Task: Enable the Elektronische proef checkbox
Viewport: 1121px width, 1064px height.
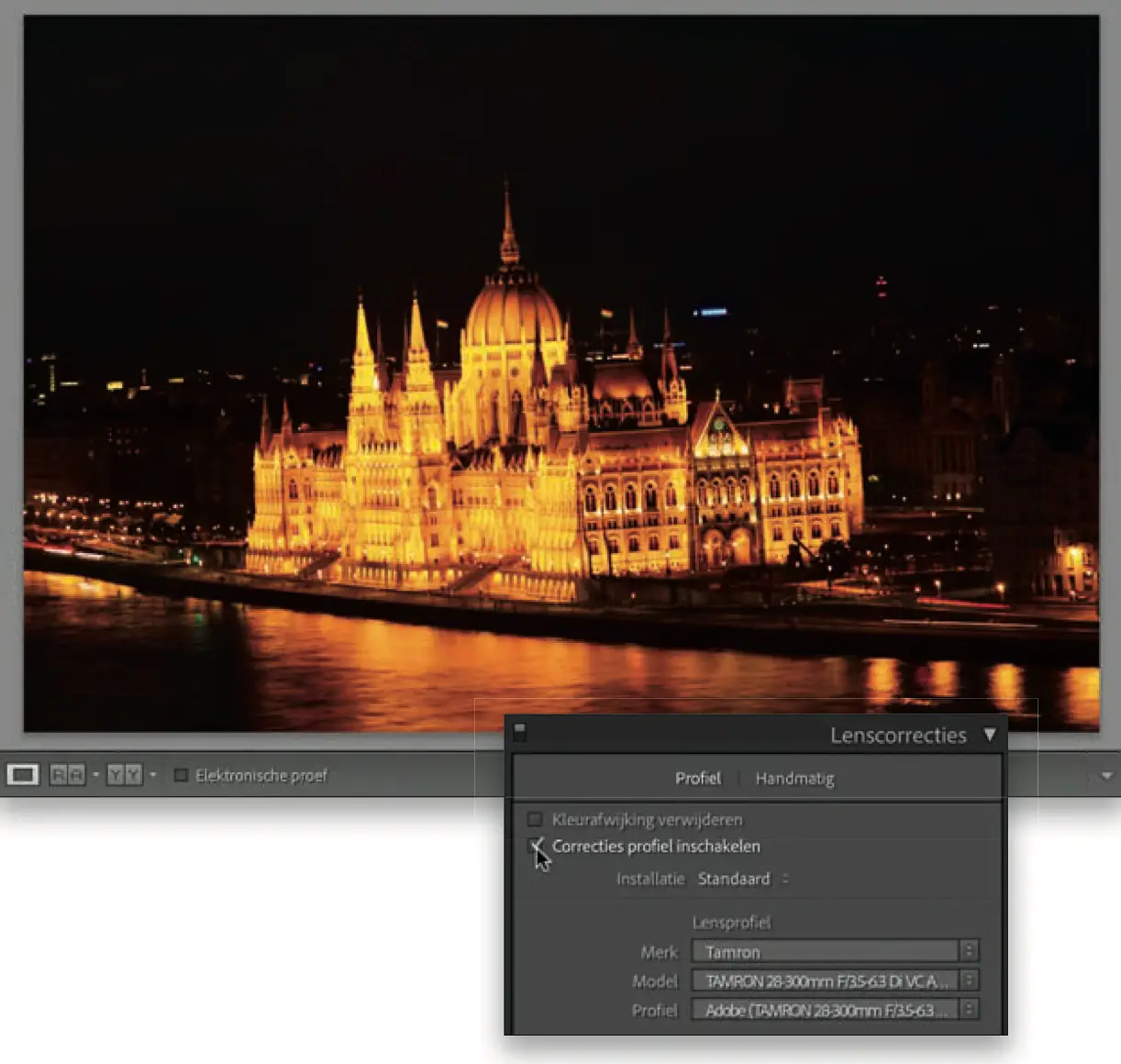Action: (x=182, y=776)
